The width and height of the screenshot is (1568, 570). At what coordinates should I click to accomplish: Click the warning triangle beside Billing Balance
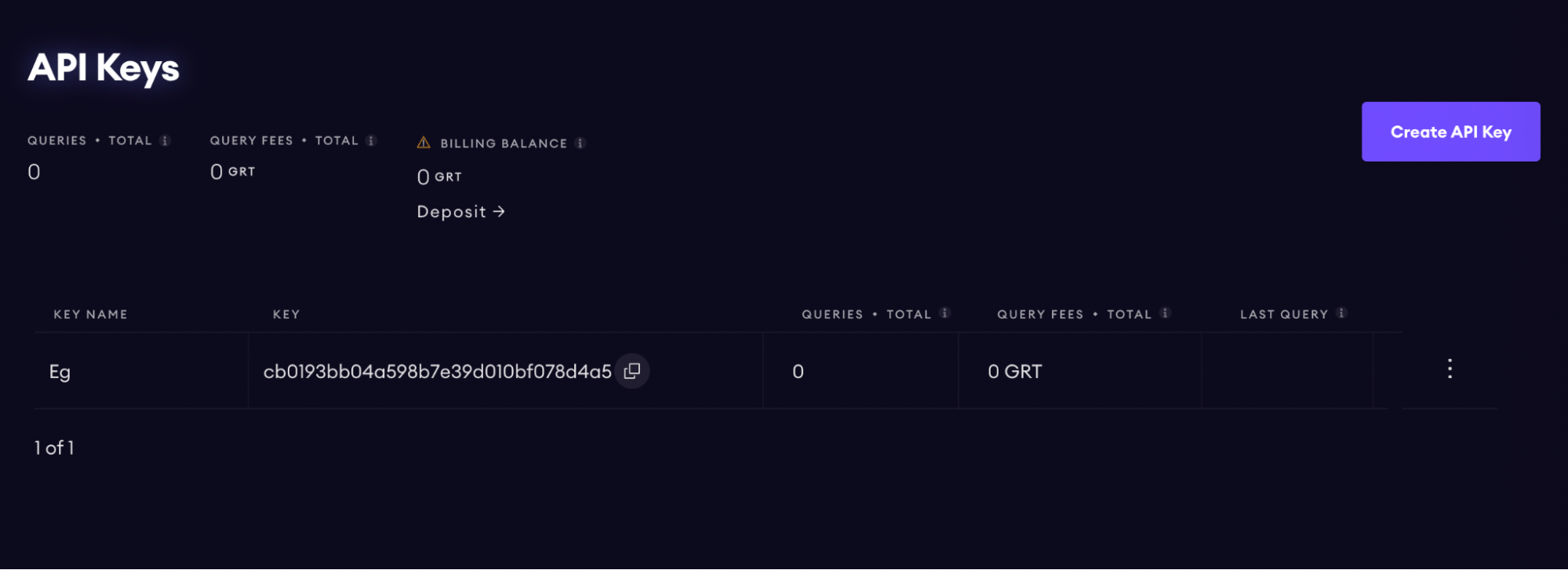[x=424, y=143]
